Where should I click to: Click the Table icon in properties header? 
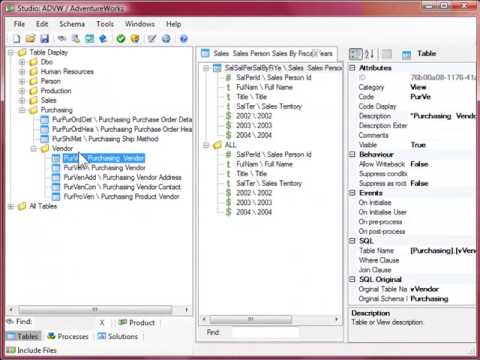[x=406, y=54]
